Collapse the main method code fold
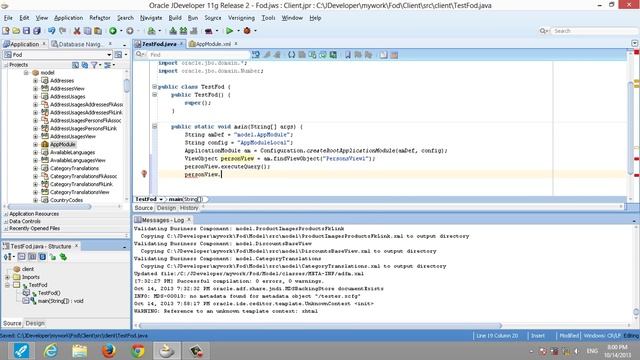Screen dimensions: 640x360 155,127
